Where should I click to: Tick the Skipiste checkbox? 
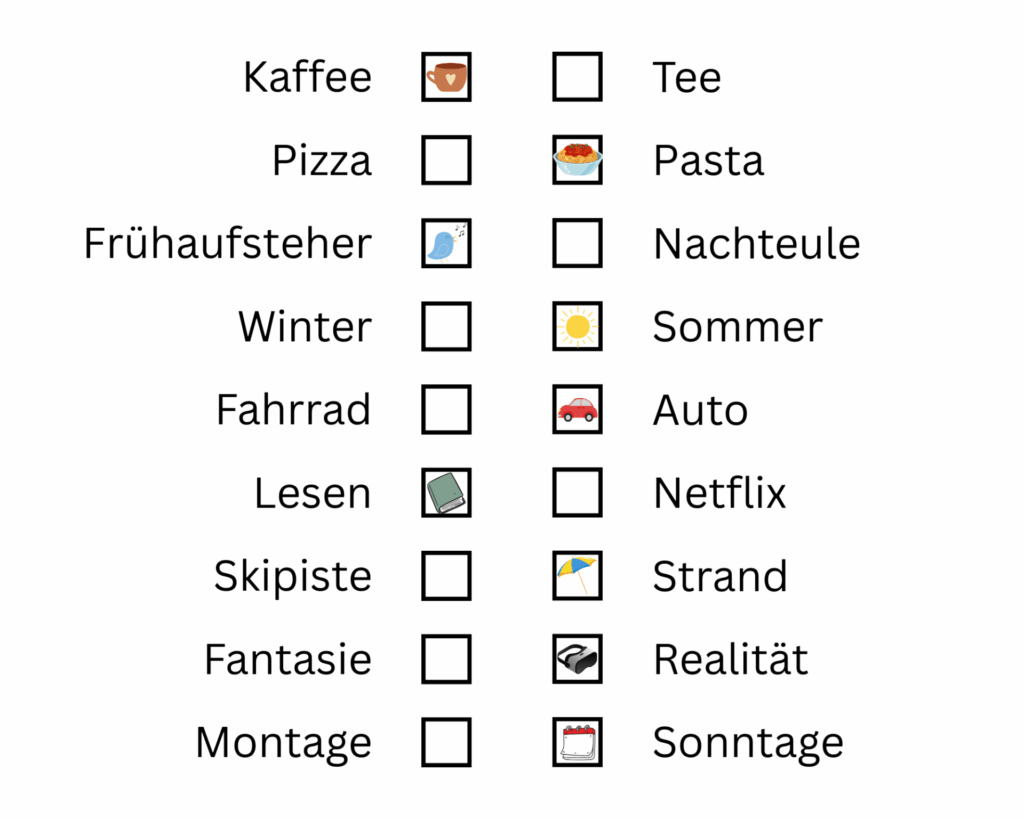coord(446,575)
